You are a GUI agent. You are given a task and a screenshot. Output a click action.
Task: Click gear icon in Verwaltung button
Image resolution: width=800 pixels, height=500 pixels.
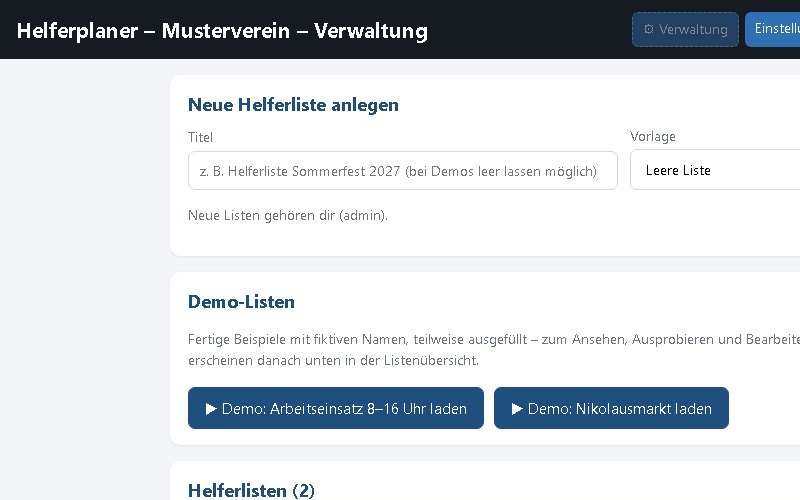648,29
